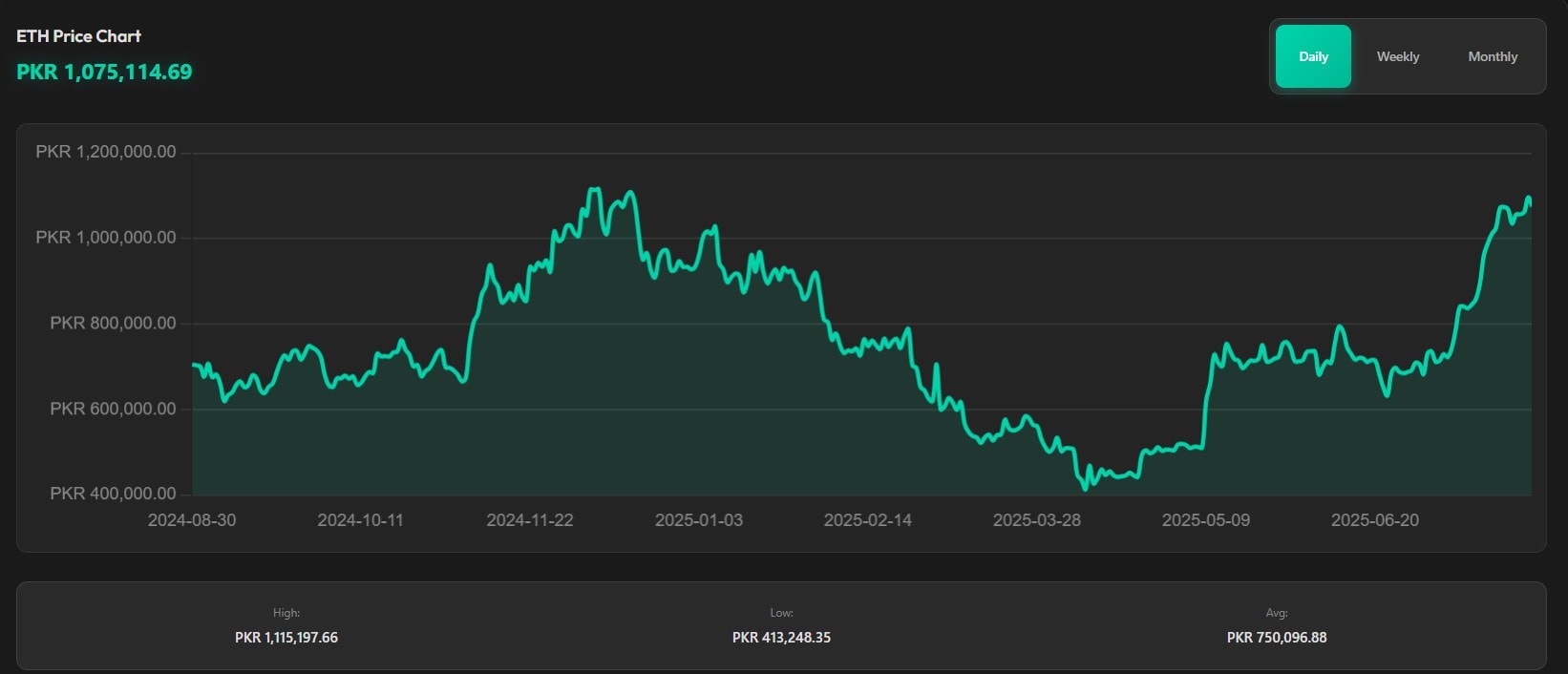The width and height of the screenshot is (1568, 674).
Task: Click the PKR 1,000,000.00 axis label
Action: click(x=106, y=238)
